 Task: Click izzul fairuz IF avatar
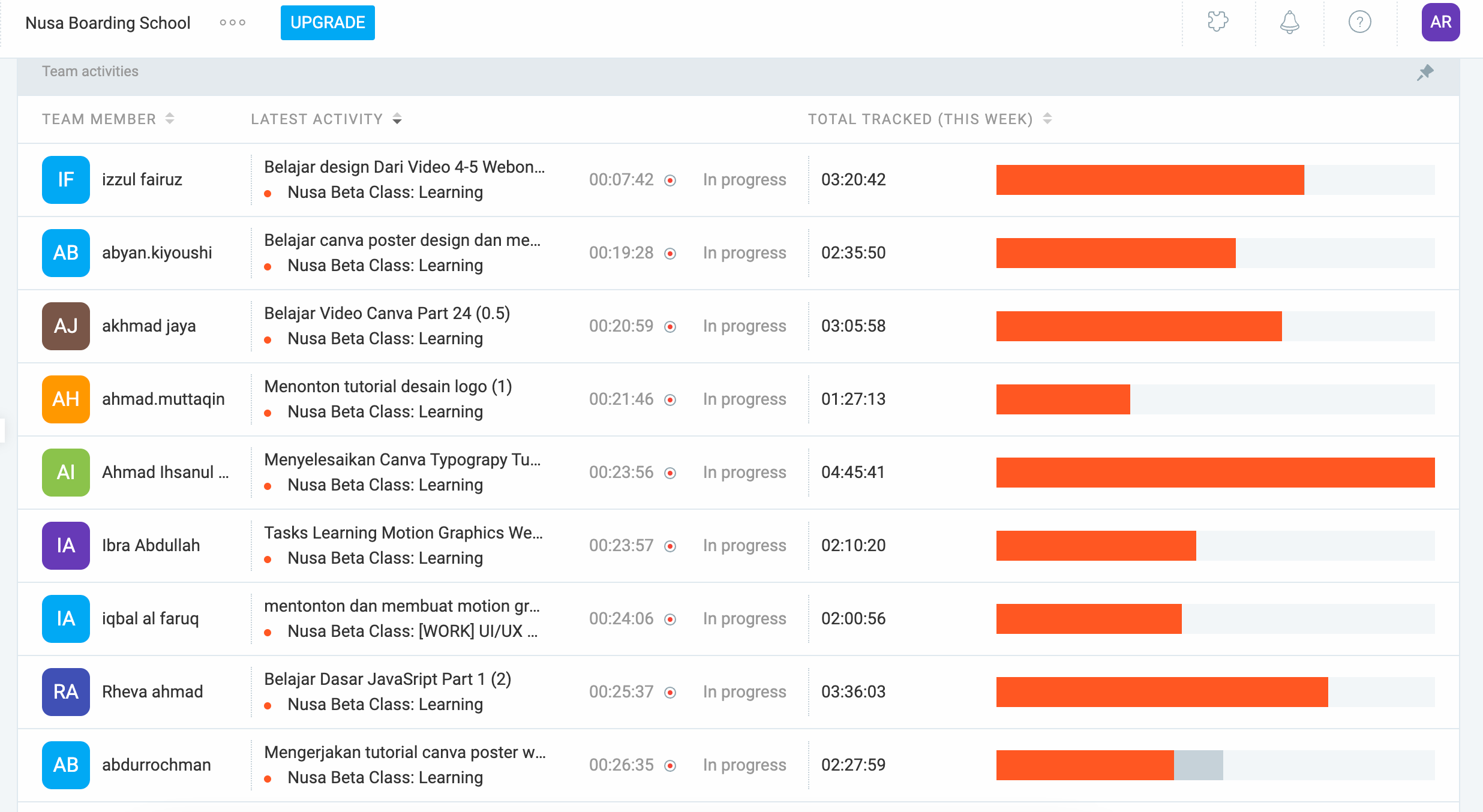click(66, 179)
